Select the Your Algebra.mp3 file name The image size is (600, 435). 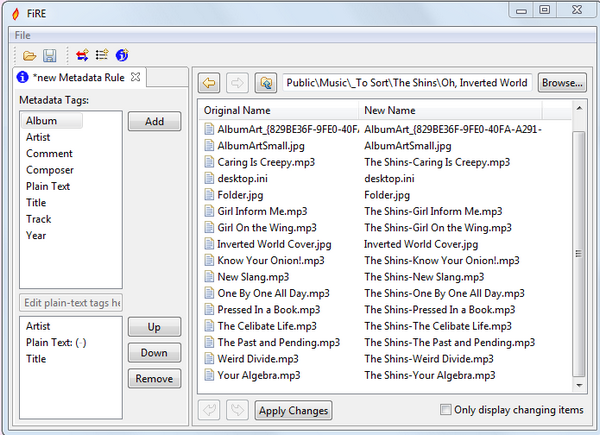259,375
